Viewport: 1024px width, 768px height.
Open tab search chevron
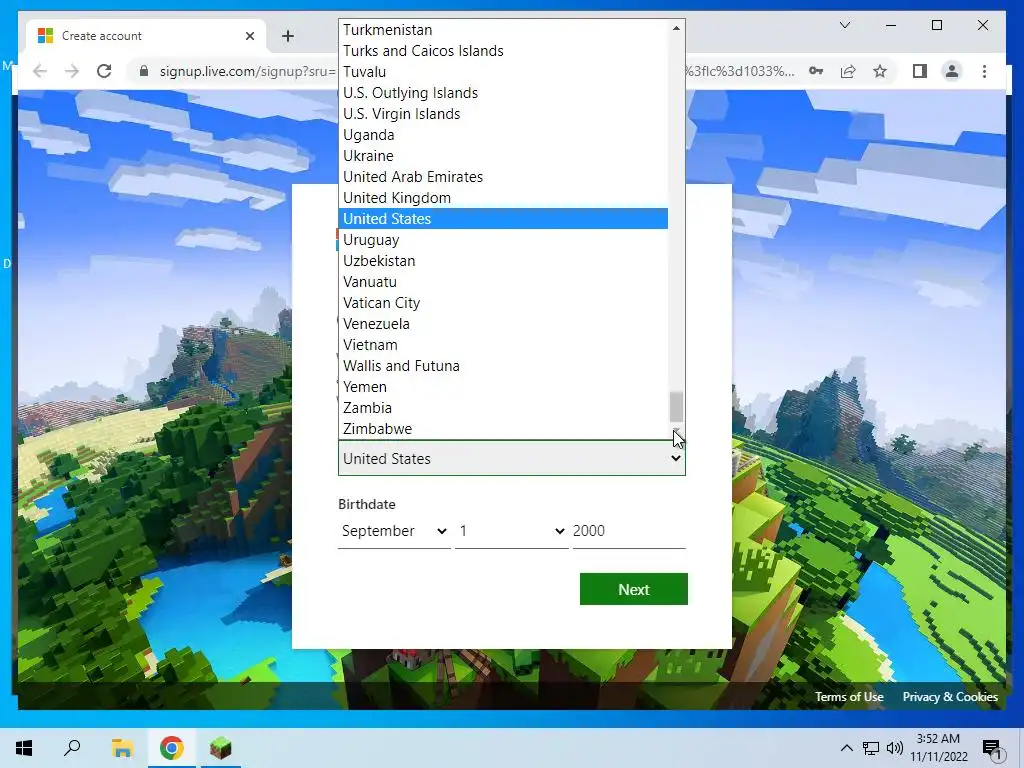[844, 25]
